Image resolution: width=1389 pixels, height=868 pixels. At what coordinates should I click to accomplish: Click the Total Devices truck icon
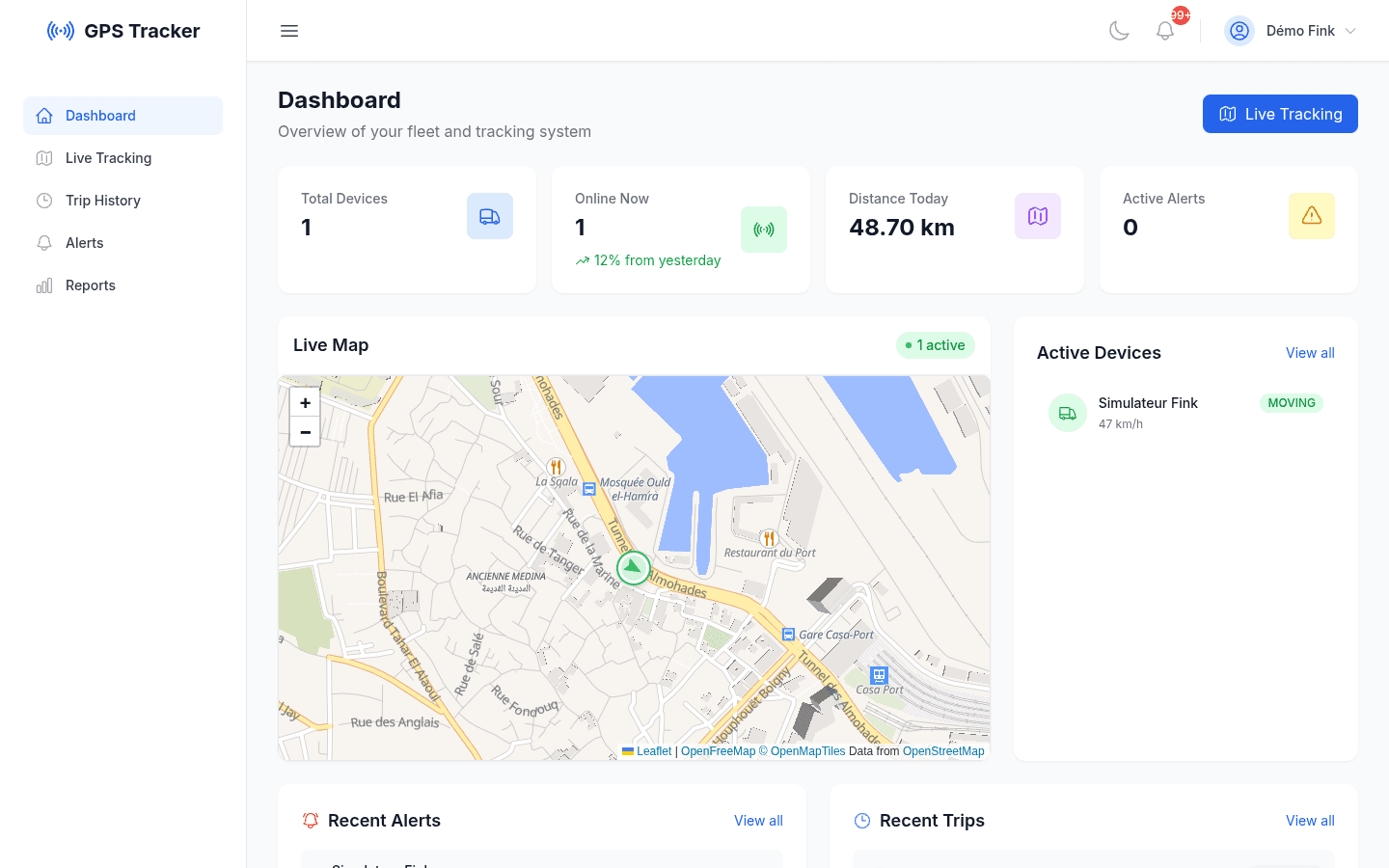click(490, 216)
